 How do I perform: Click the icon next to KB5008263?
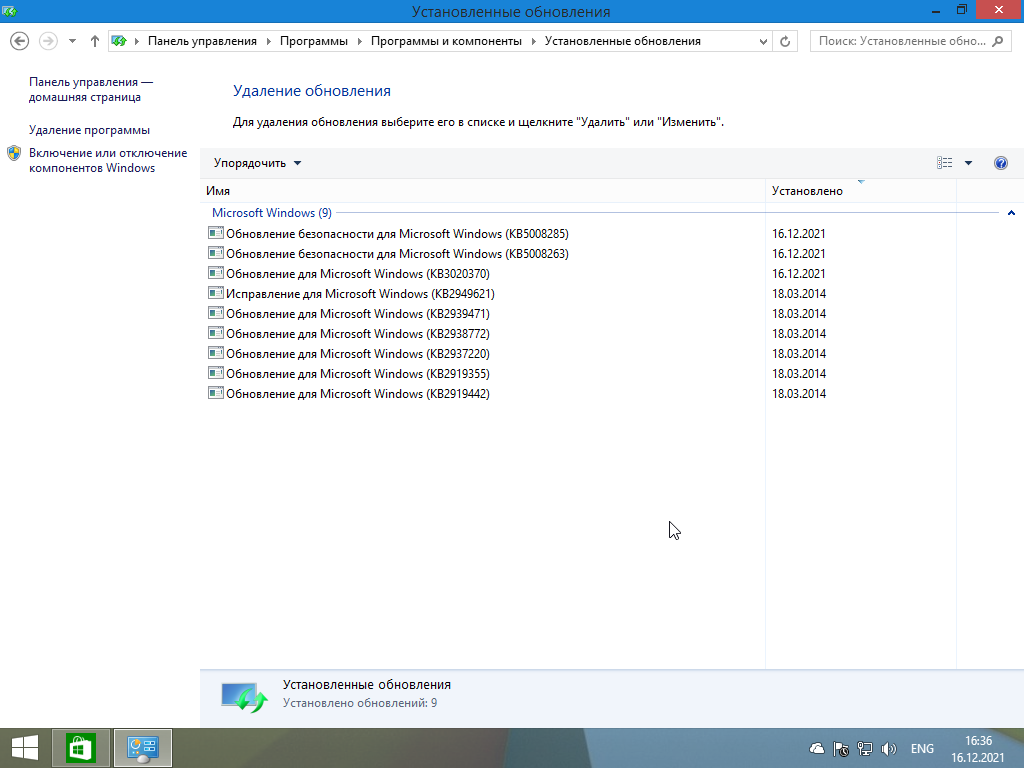pos(216,253)
